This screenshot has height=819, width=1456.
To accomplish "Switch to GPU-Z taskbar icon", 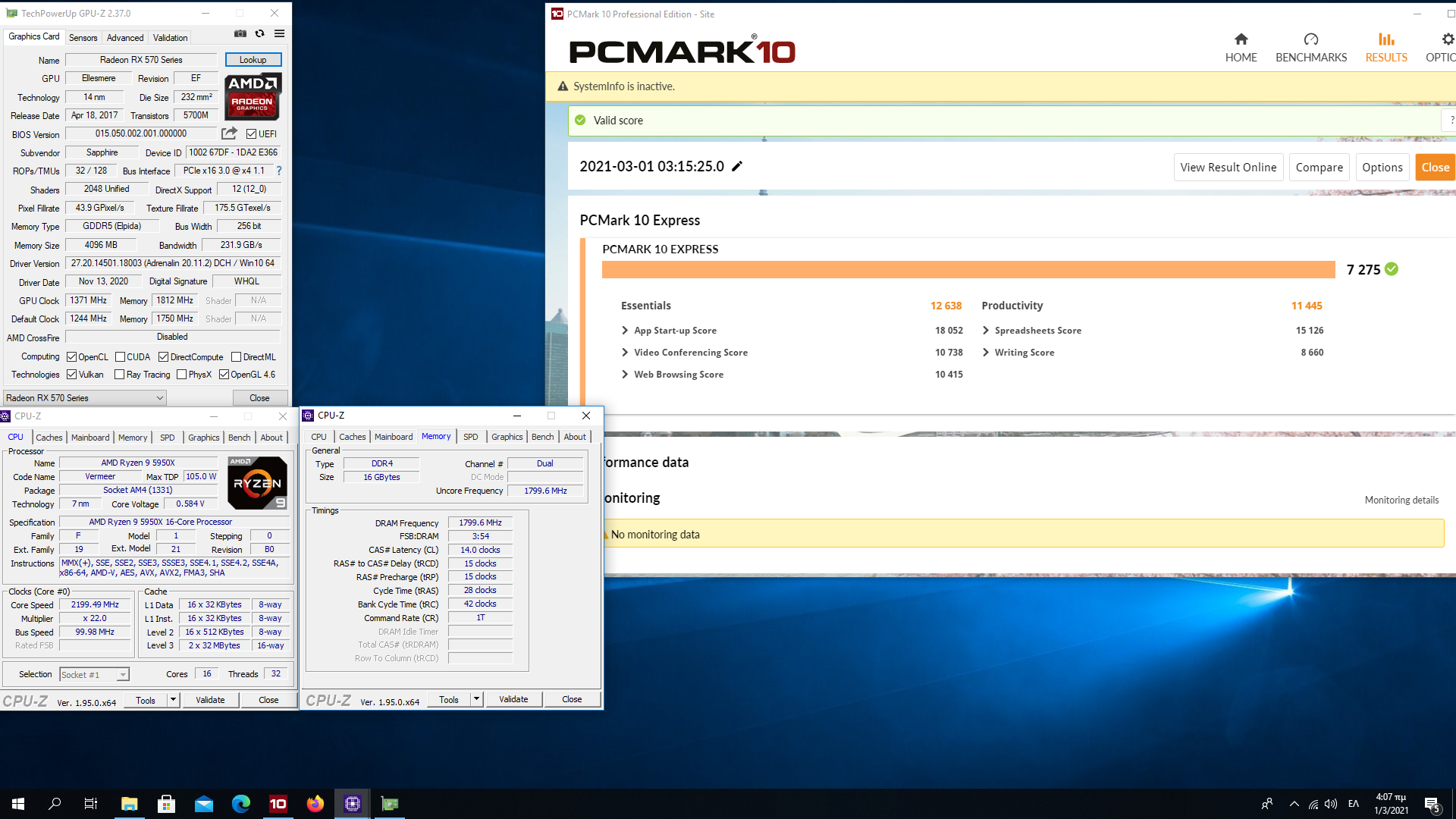I will [x=390, y=804].
